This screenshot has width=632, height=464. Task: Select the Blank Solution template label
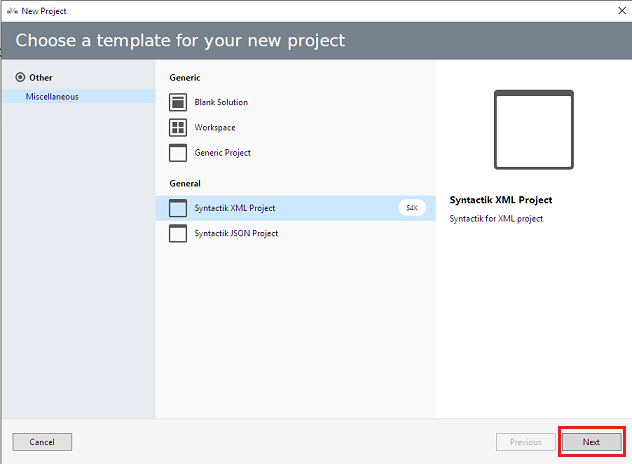coord(221,102)
